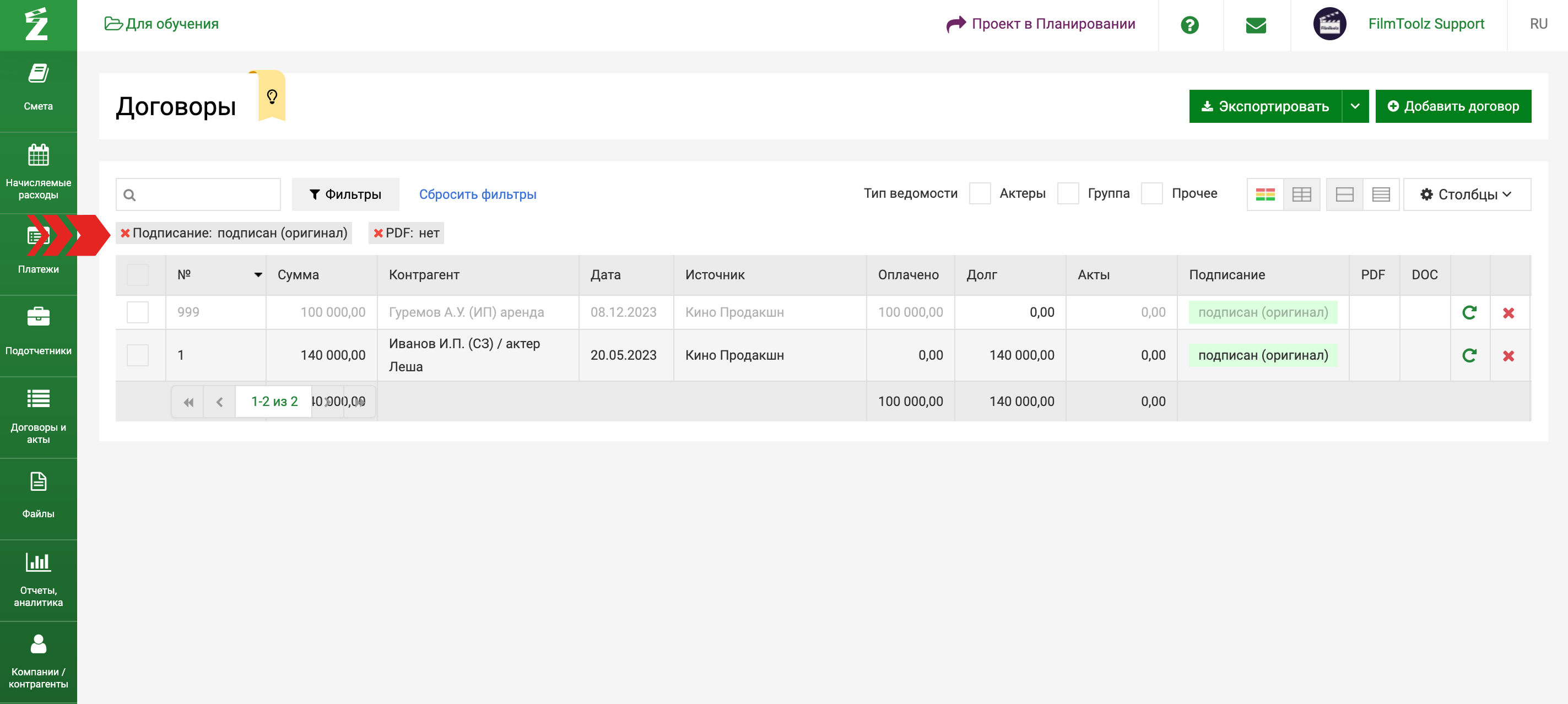Enable the Актеры checkbox
1568x704 pixels.
click(980, 194)
